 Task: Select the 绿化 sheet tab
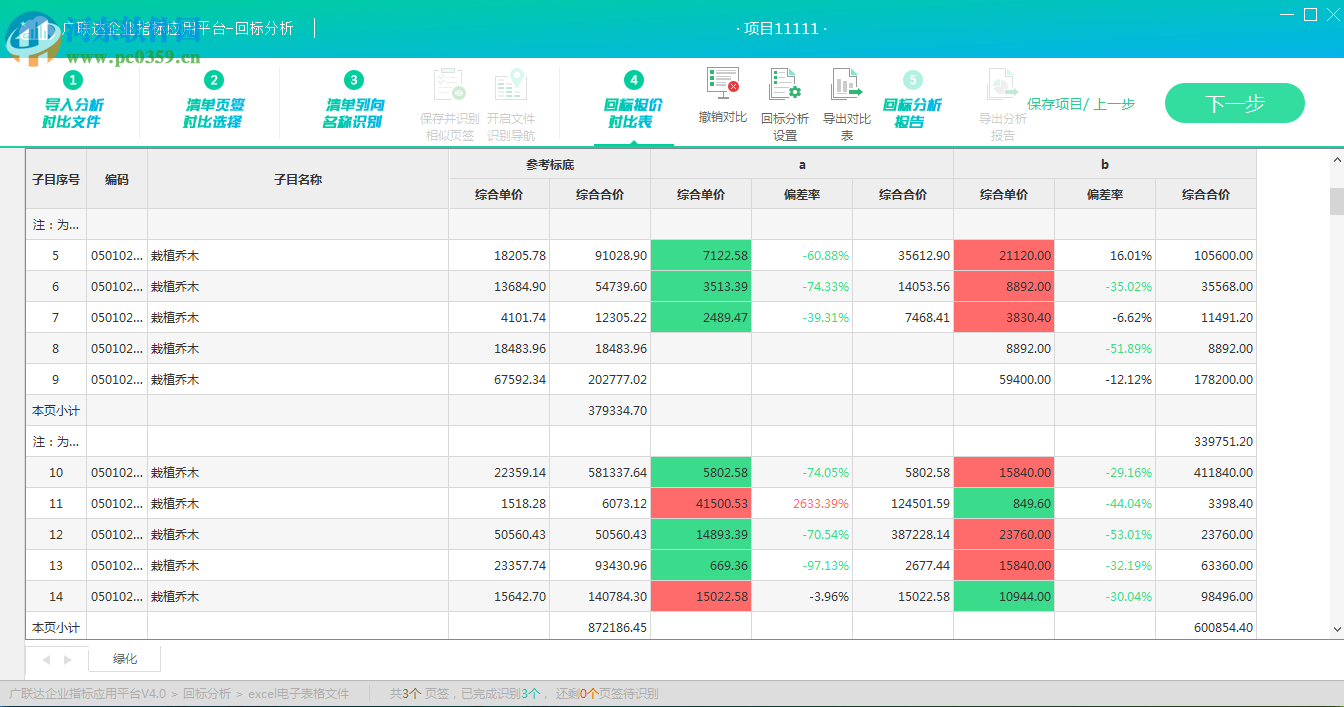point(125,659)
